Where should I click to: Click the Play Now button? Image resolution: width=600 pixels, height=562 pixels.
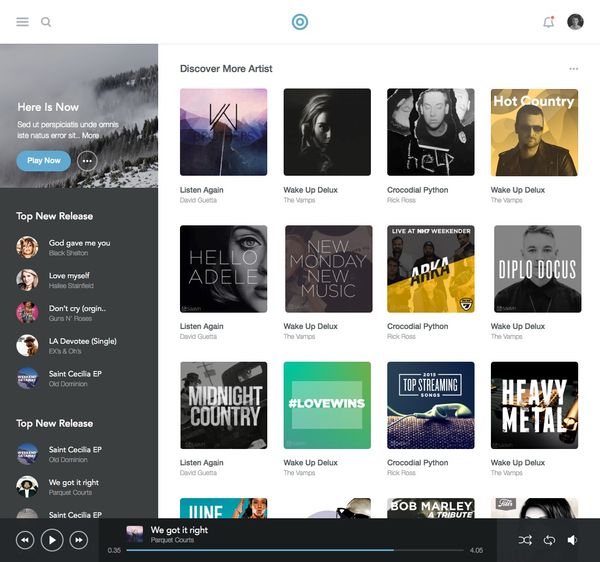pyautogui.click(x=44, y=161)
